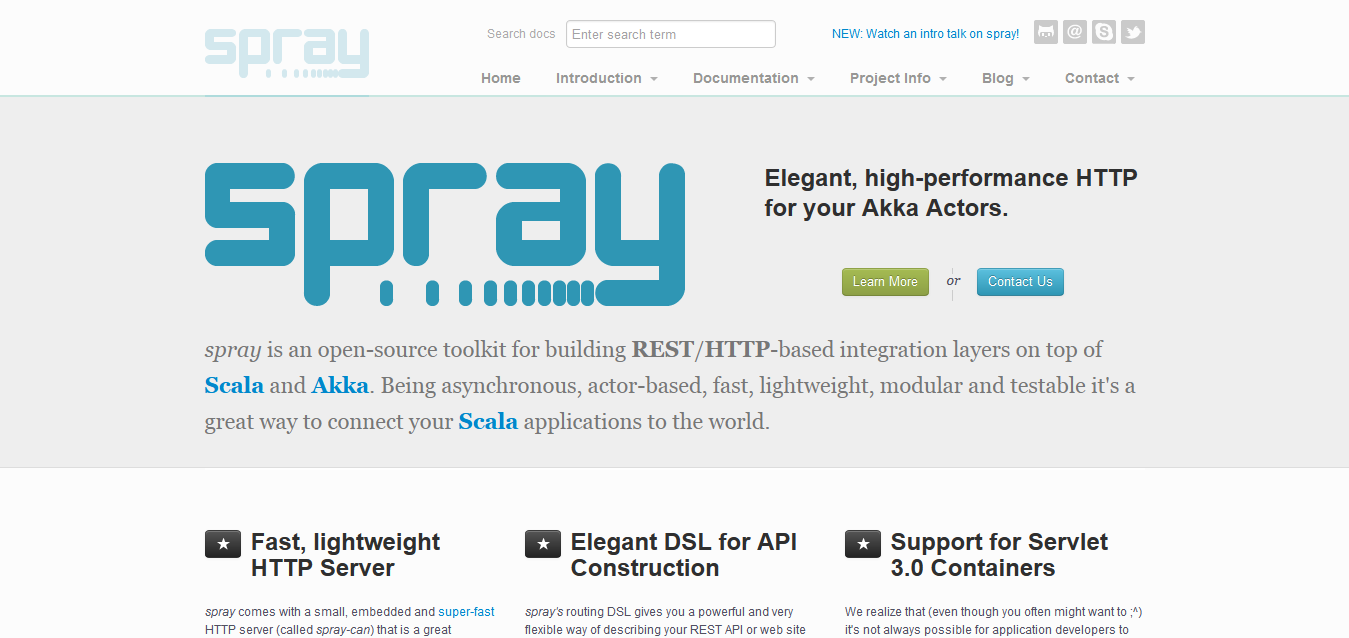Expand the Contact dropdown menu
Image resolution: width=1349 pixels, height=638 pixels.
(1100, 78)
